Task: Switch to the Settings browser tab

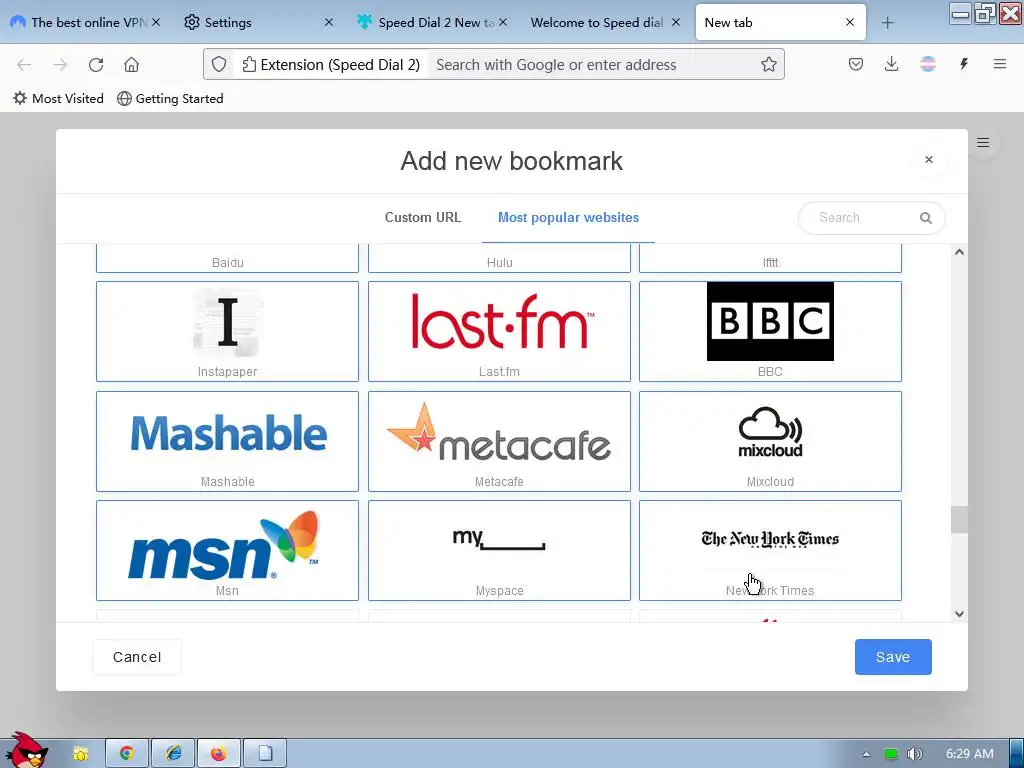Action: pos(259,22)
